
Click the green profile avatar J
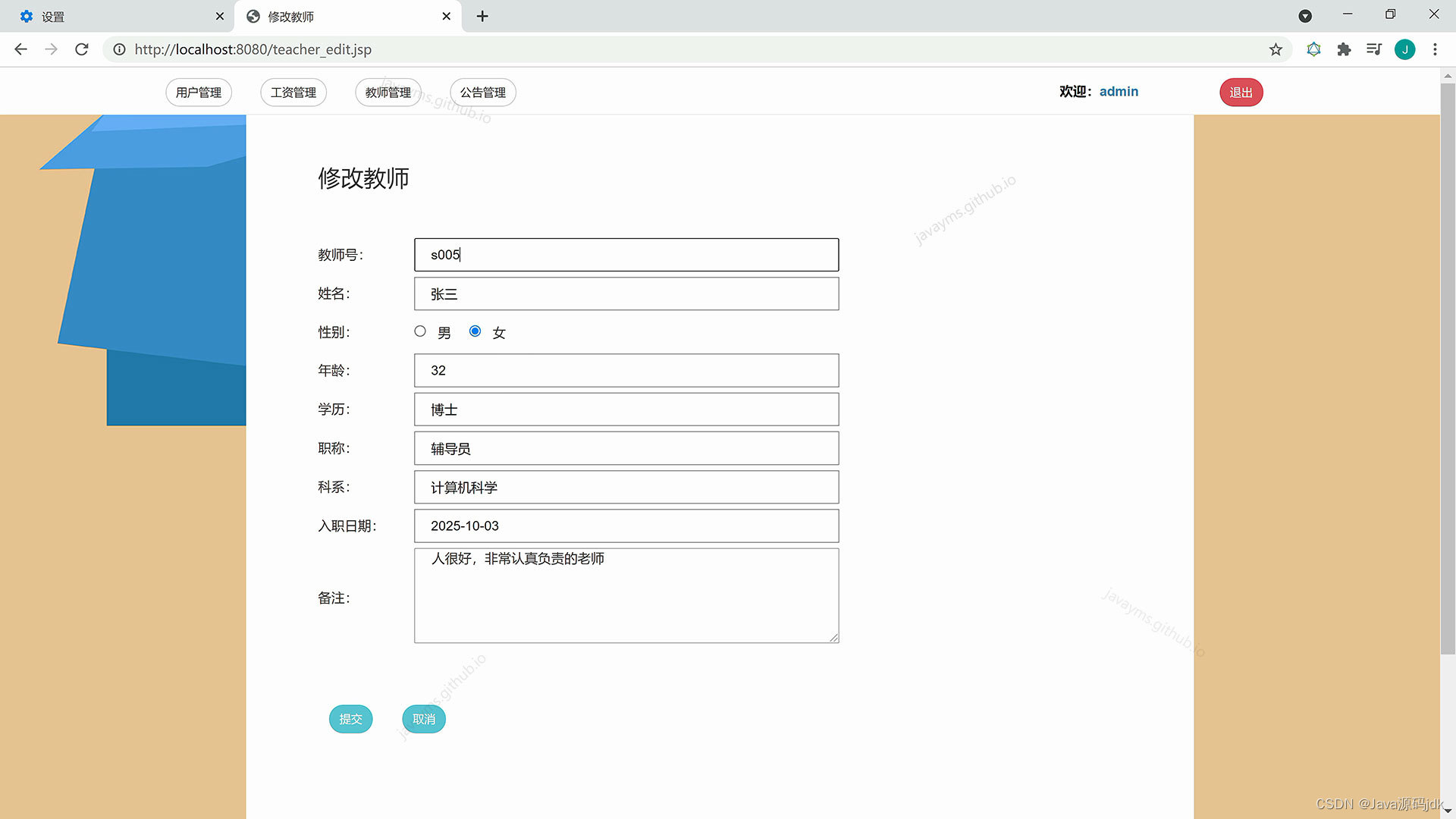1404,49
